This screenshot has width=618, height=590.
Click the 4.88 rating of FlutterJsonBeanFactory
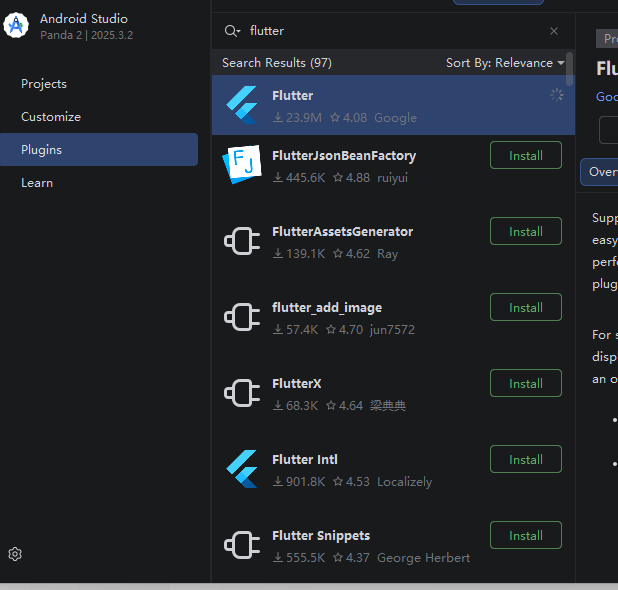(x=352, y=178)
